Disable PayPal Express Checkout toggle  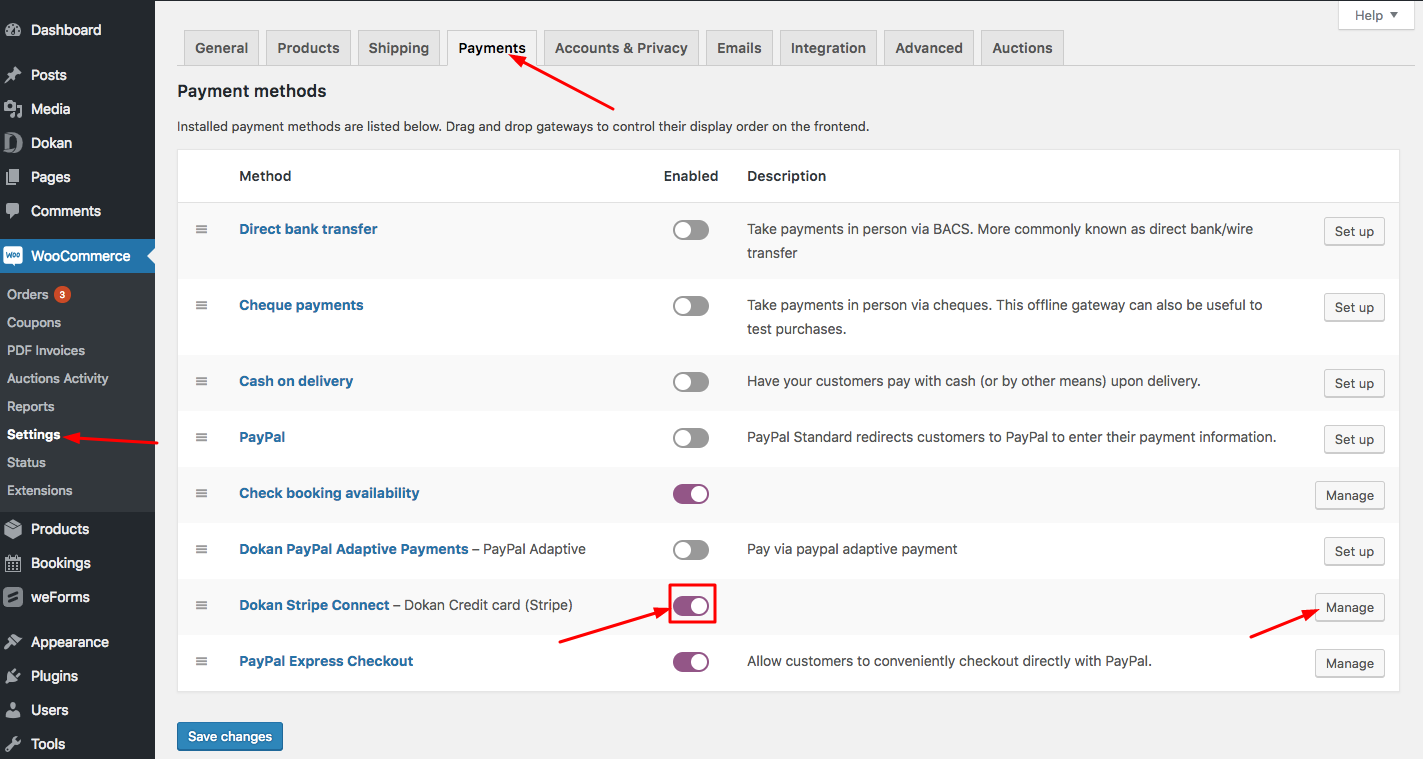click(690, 662)
